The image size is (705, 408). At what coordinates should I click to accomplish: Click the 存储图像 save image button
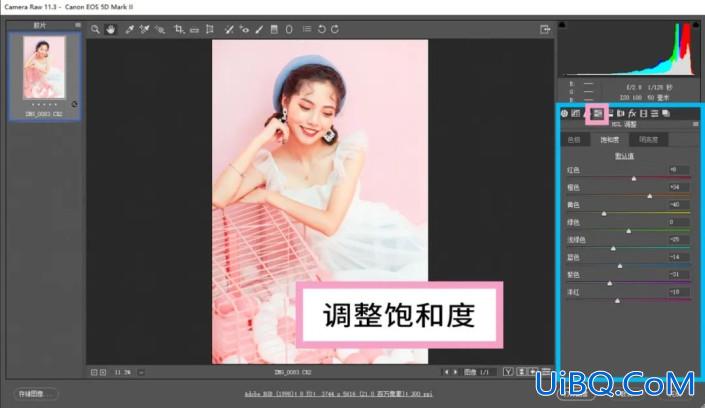click(x=36, y=394)
